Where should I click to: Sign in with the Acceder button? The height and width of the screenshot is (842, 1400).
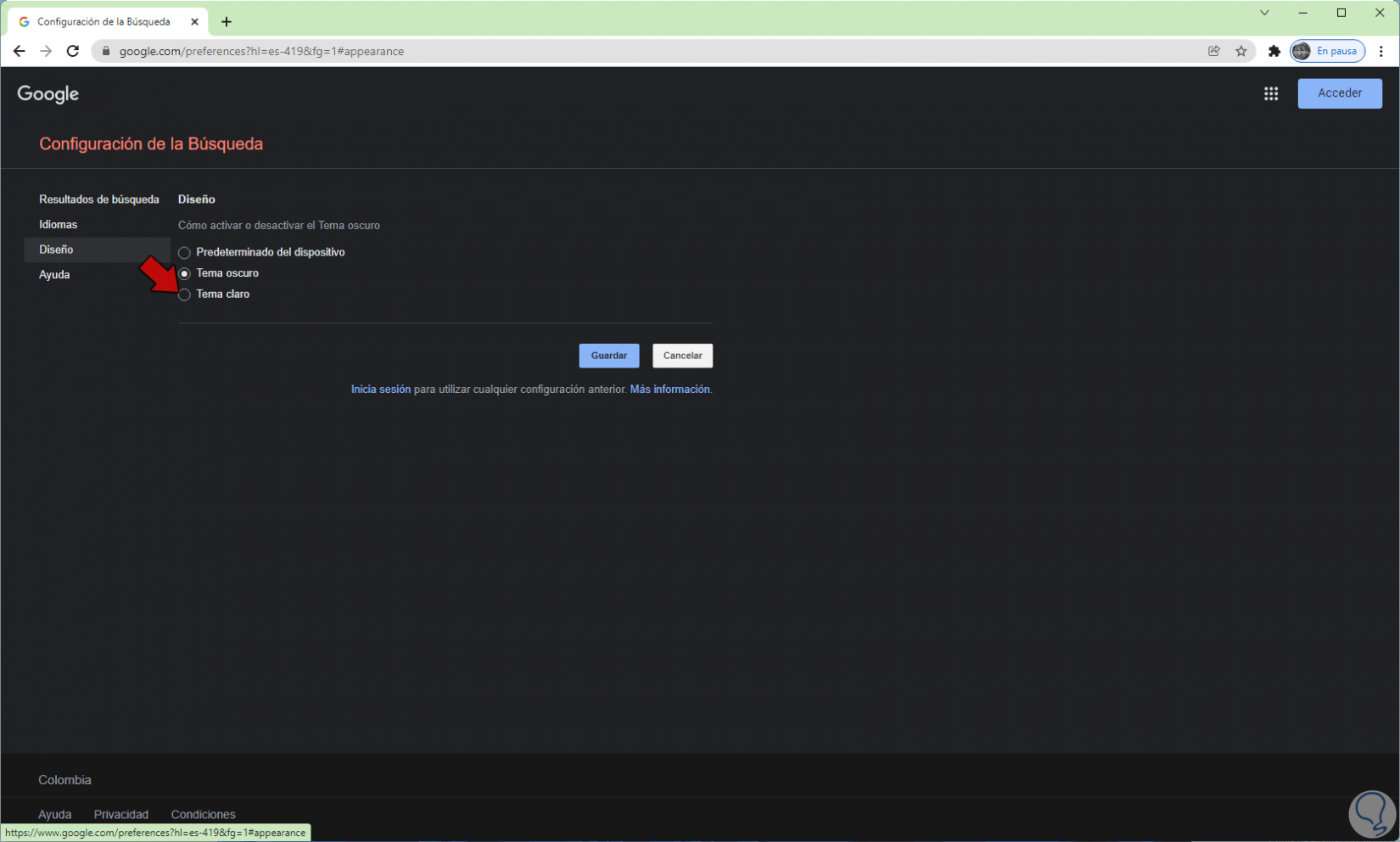coord(1340,93)
